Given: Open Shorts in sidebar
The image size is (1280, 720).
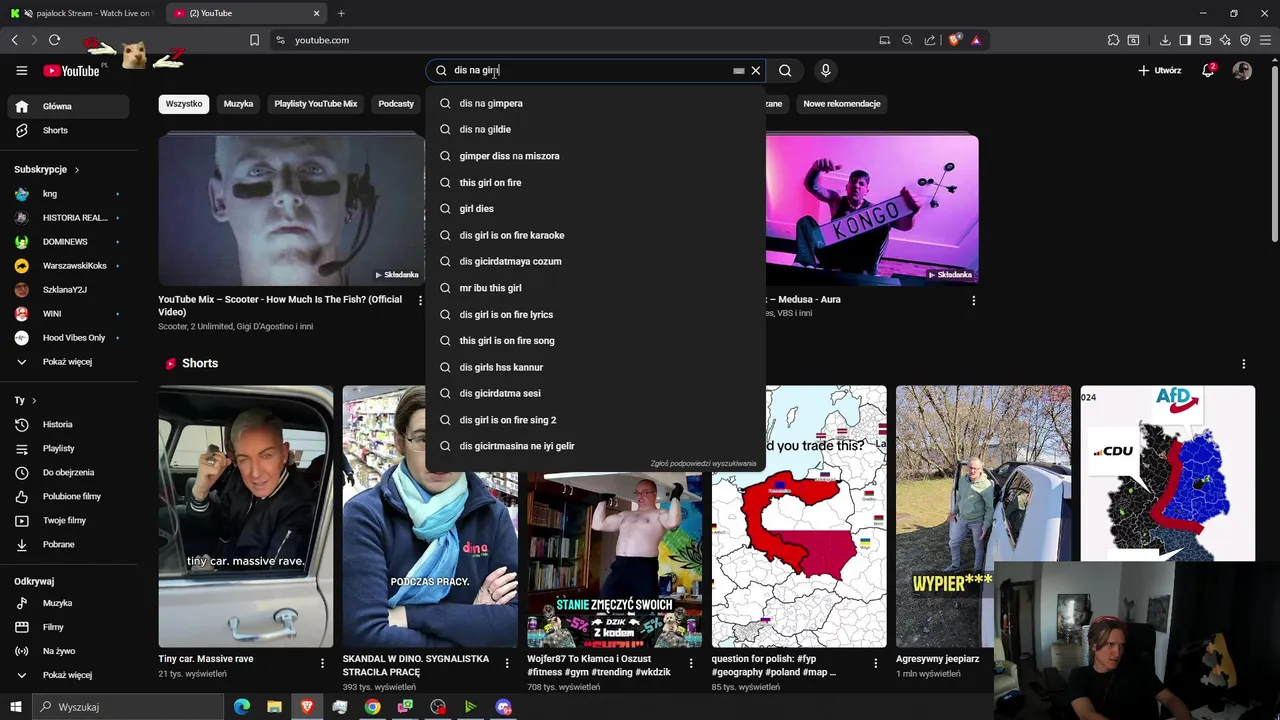Looking at the screenshot, I should pos(68,130).
